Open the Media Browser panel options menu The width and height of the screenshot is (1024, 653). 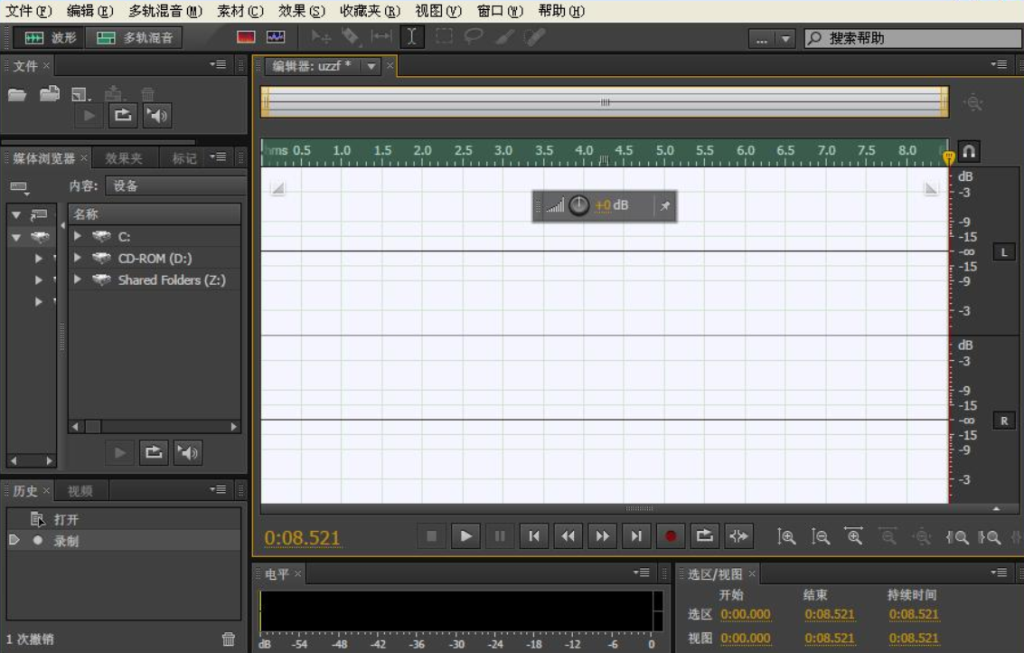(x=218, y=157)
